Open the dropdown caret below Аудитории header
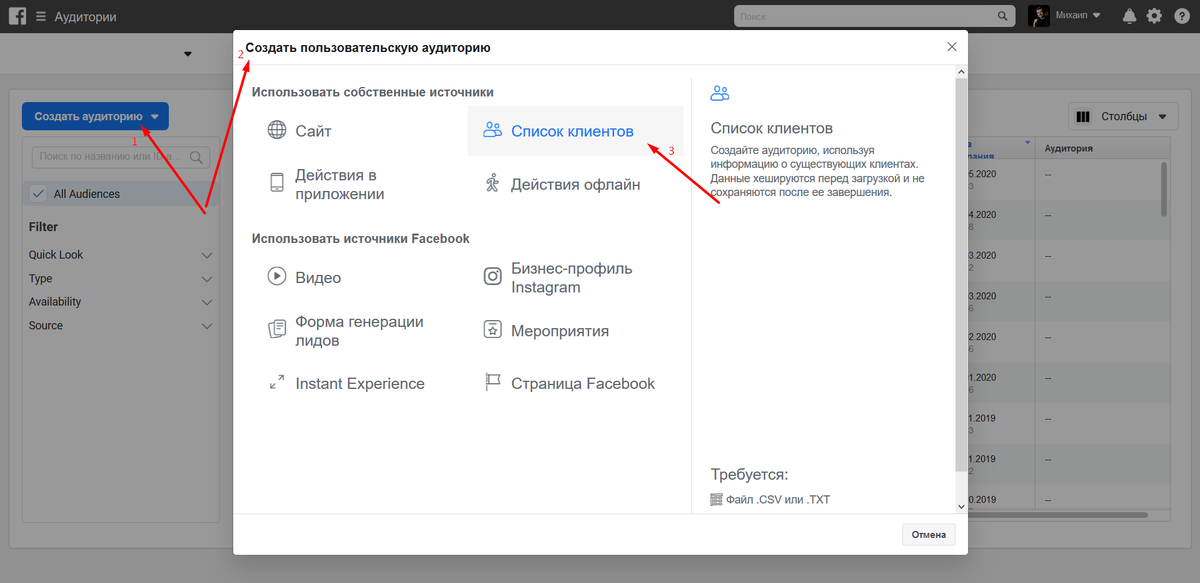 click(x=188, y=54)
